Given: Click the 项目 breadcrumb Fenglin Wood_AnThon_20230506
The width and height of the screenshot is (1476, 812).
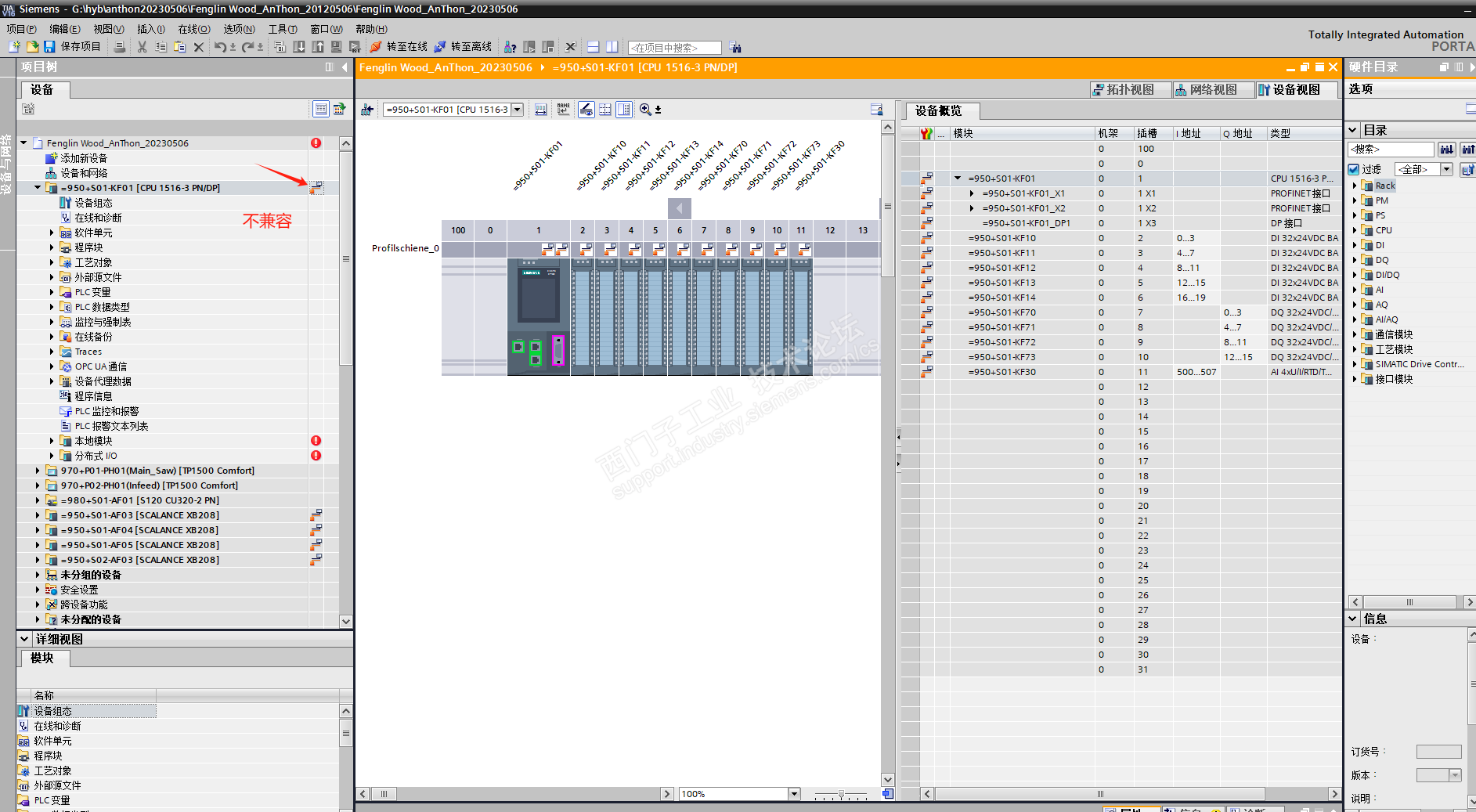Looking at the screenshot, I should click(x=446, y=67).
